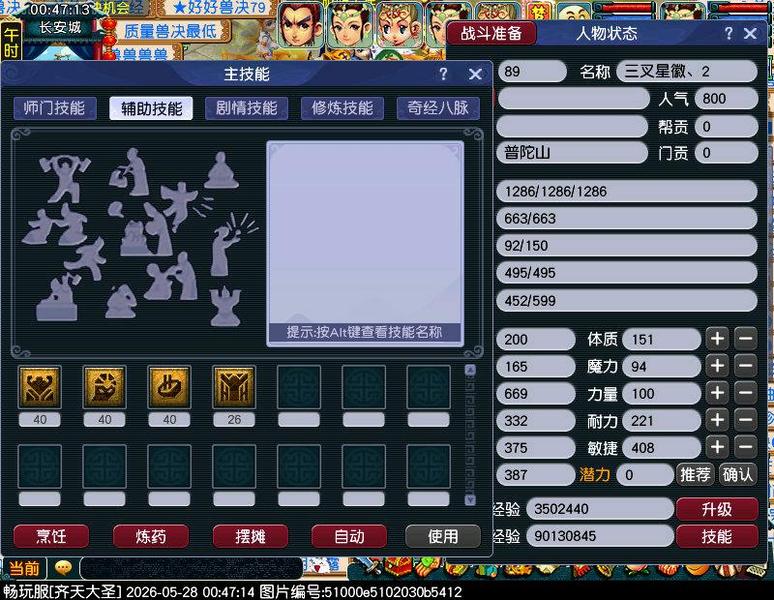Select the first level-40 skill icon
774x600 pixels.
pos(39,387)
